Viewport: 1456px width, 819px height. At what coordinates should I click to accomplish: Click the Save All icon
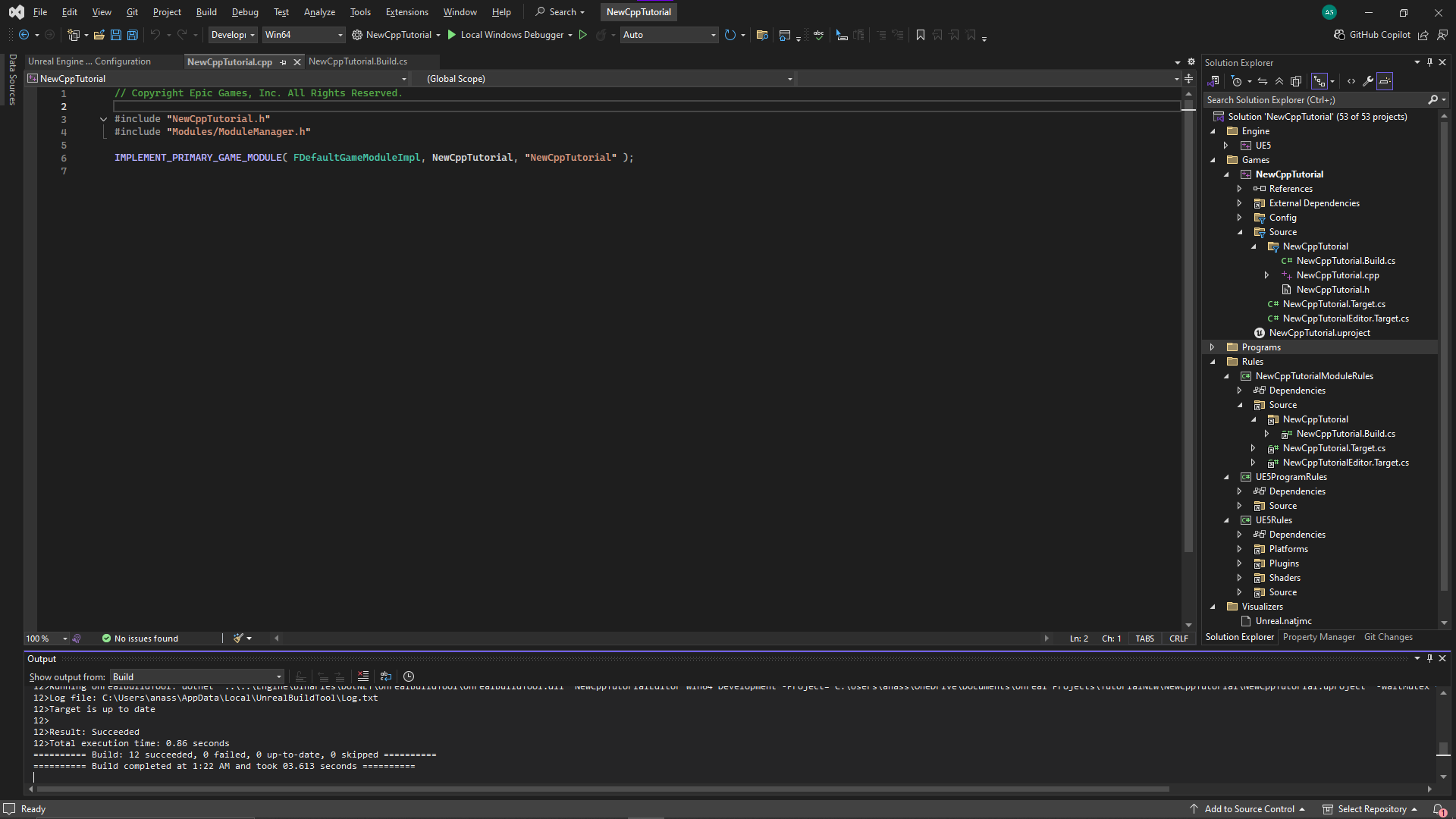[x=132, y=35]
